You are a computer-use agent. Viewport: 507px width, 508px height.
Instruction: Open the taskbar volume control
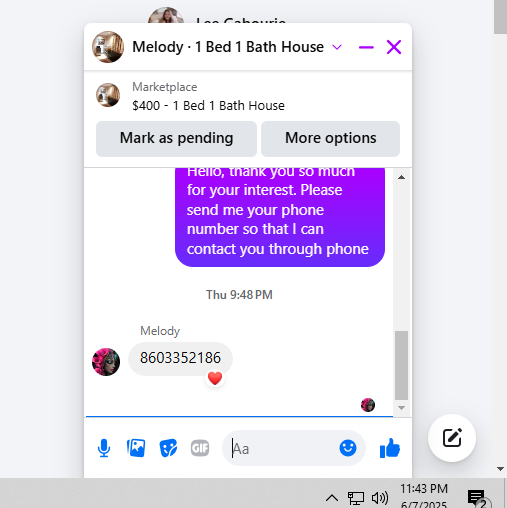pyautogui.click(x=380, y=498)
